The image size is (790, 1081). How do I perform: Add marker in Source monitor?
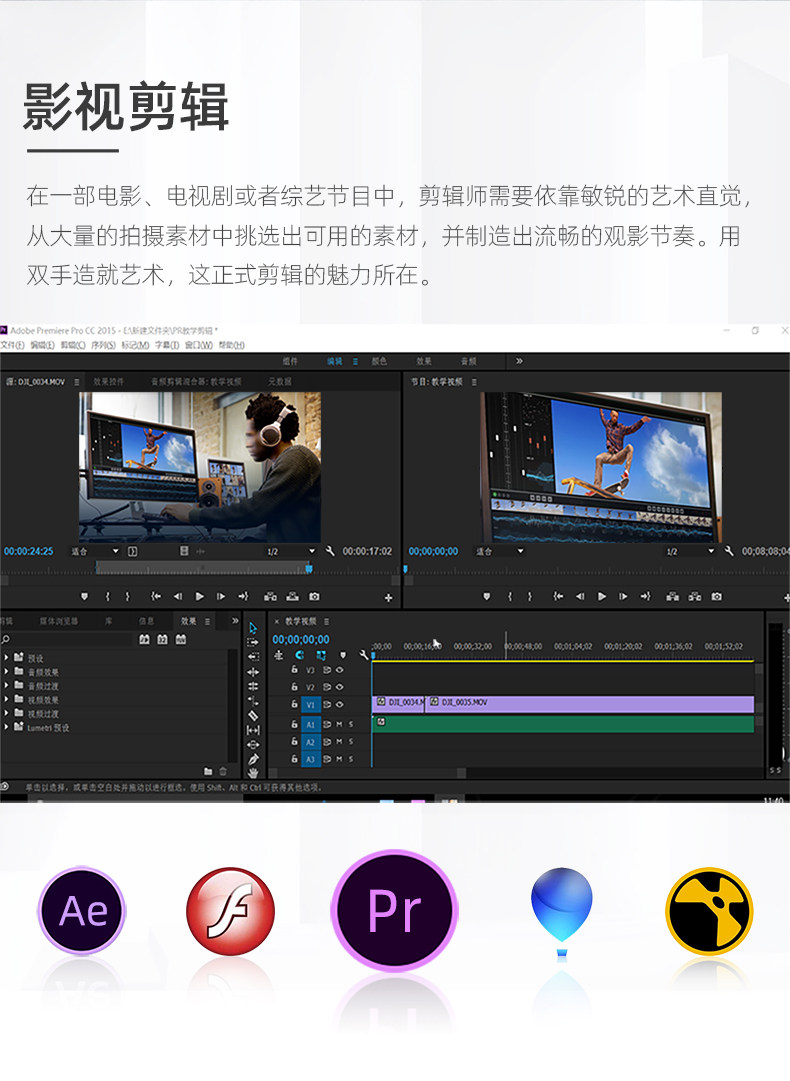tap(85, 596)
